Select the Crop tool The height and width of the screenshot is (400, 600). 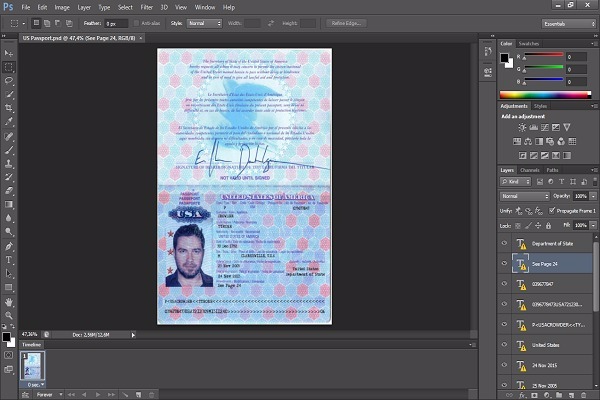pyautogui.click(x=9, y=107)
